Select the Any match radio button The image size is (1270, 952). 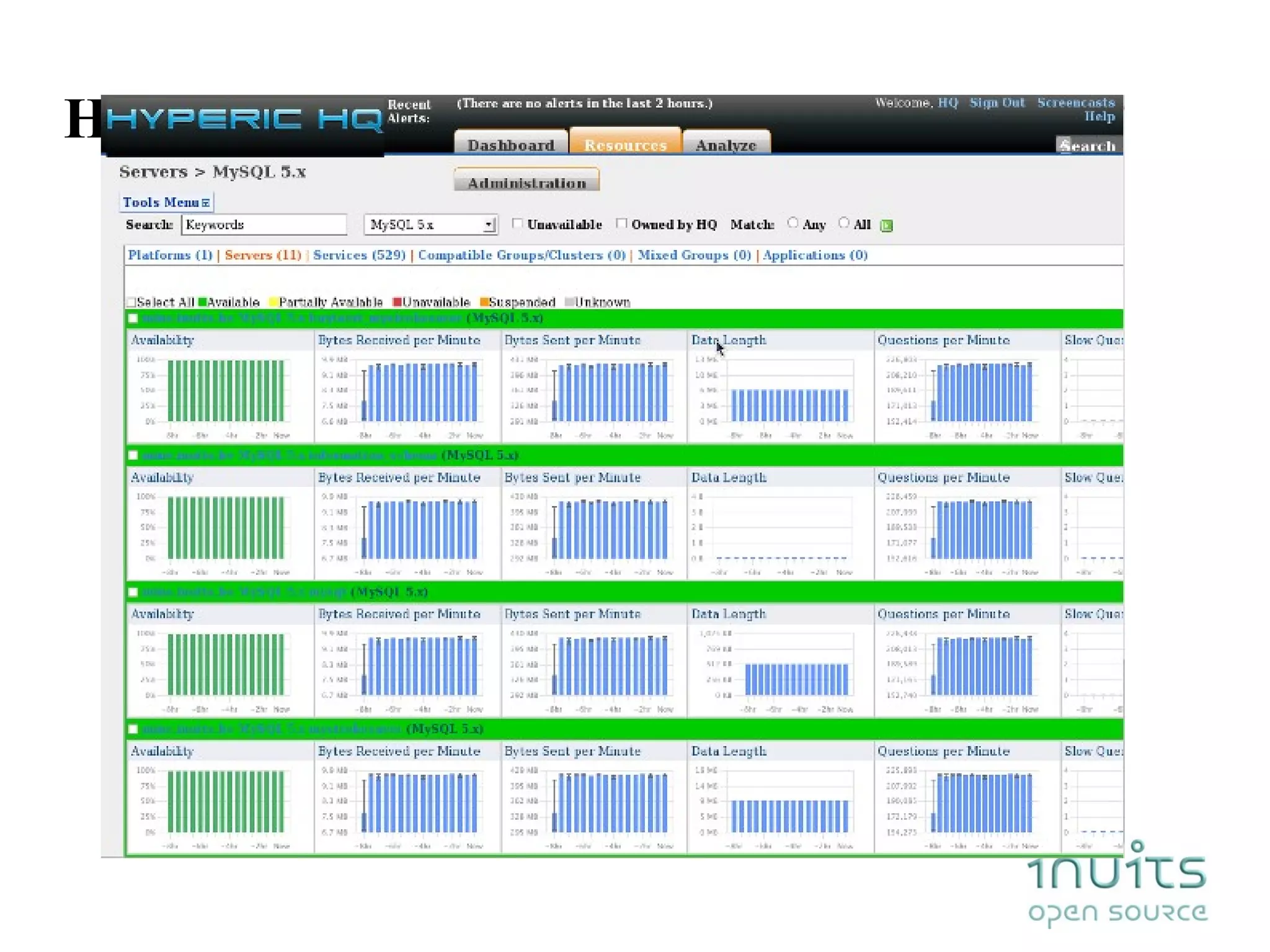pos(793,223)
